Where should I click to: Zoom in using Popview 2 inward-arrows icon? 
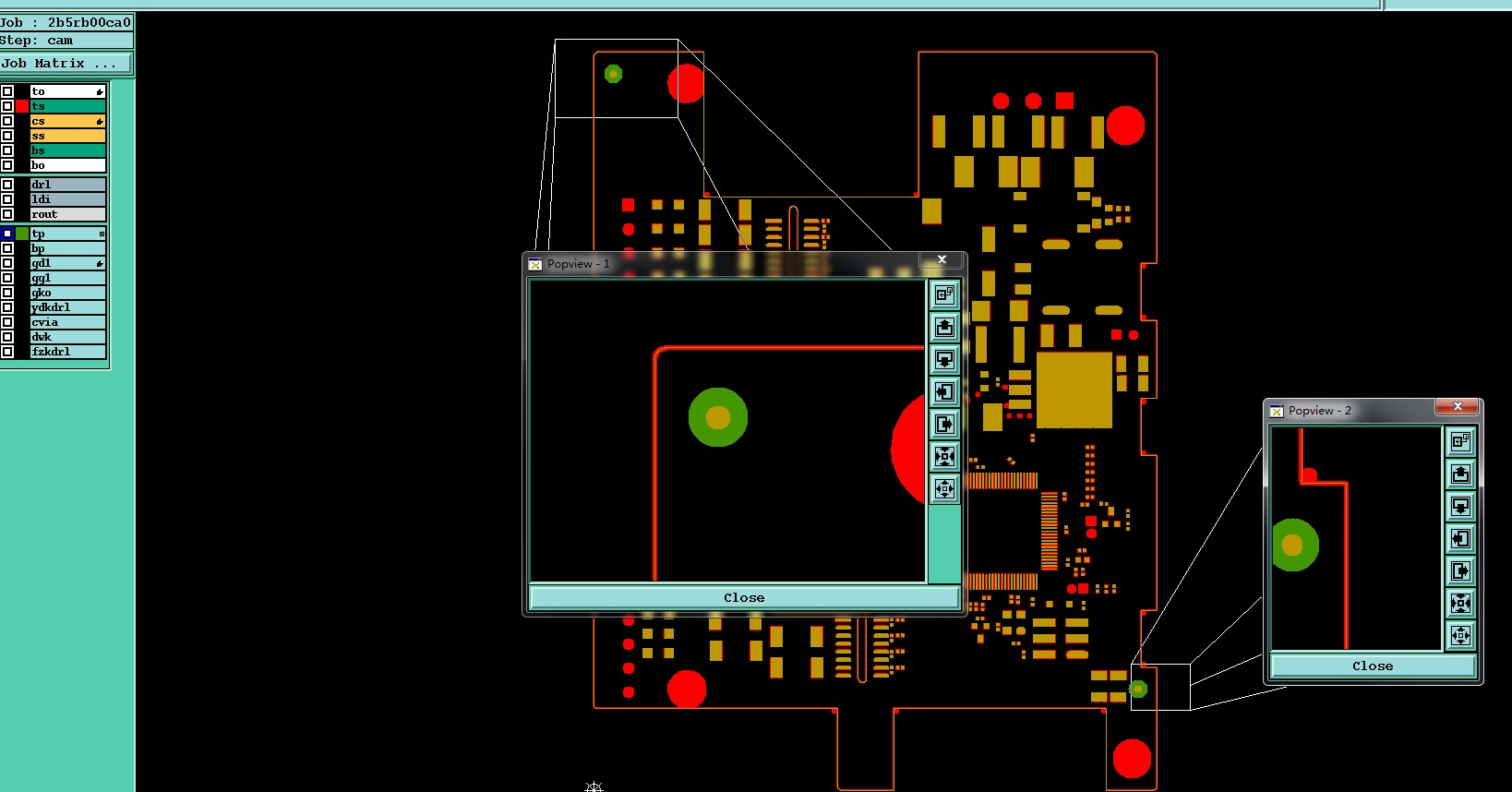[x=1460, y=603]
